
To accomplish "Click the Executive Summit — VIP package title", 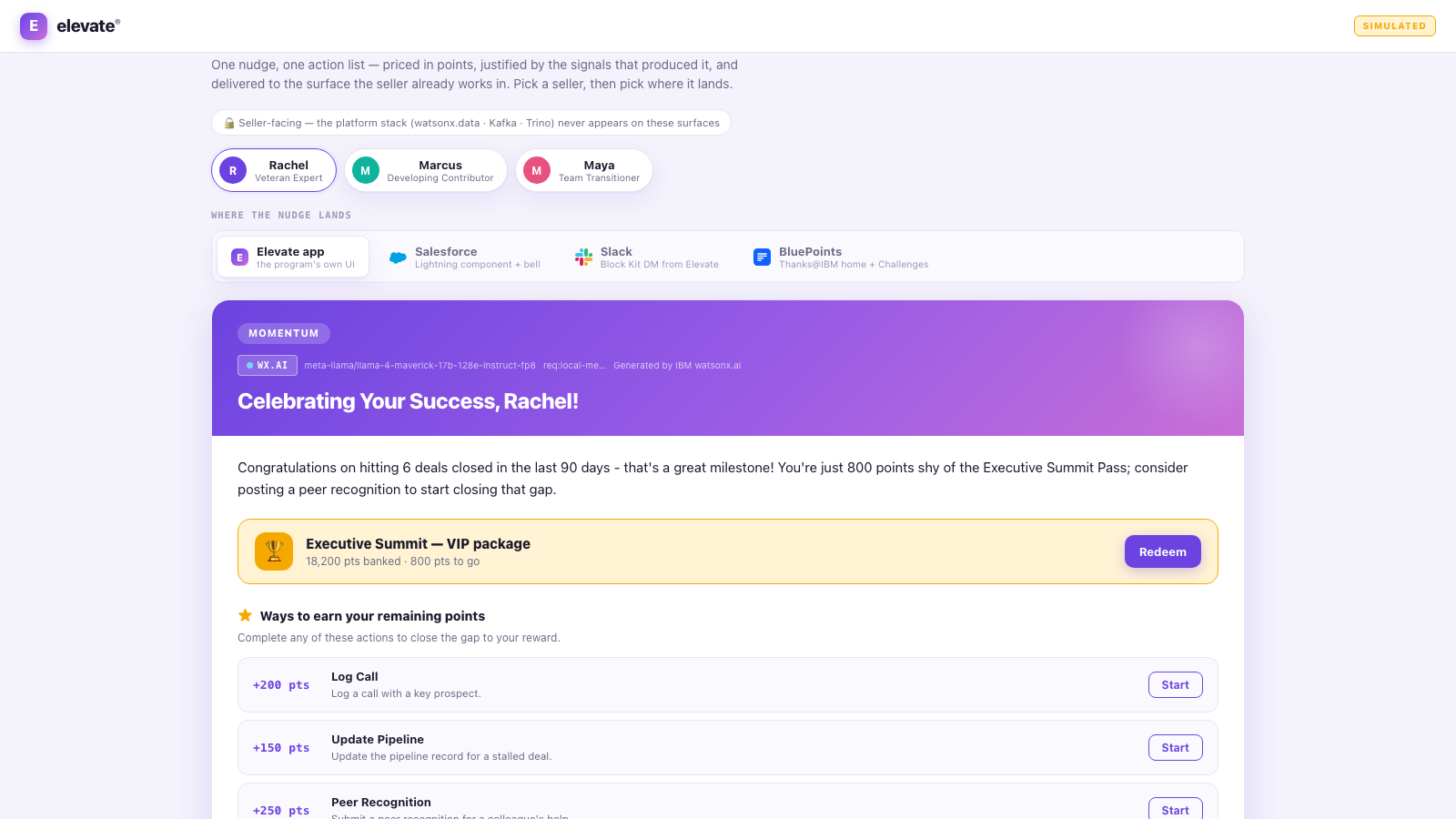I will pos(418,543).
